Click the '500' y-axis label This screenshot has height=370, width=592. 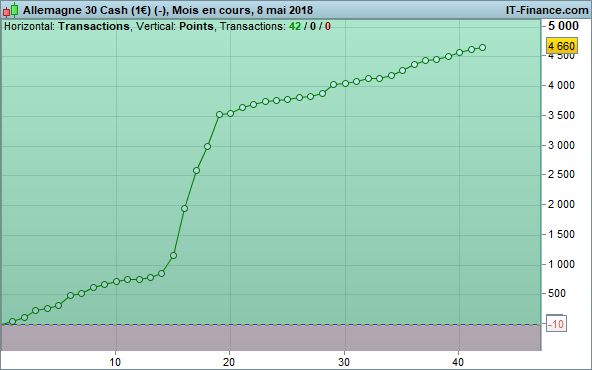[557, 293]
